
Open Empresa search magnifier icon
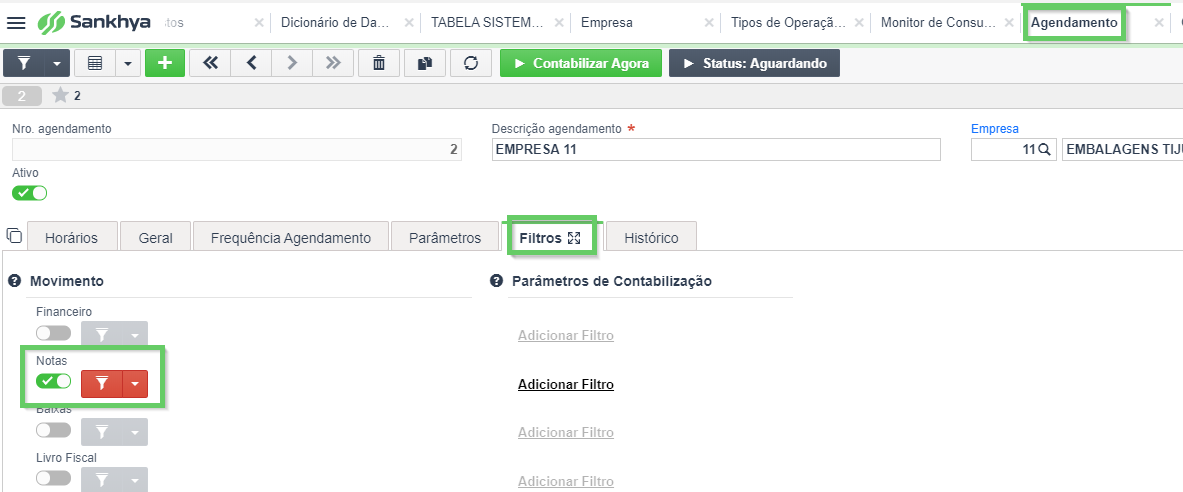1045,149
